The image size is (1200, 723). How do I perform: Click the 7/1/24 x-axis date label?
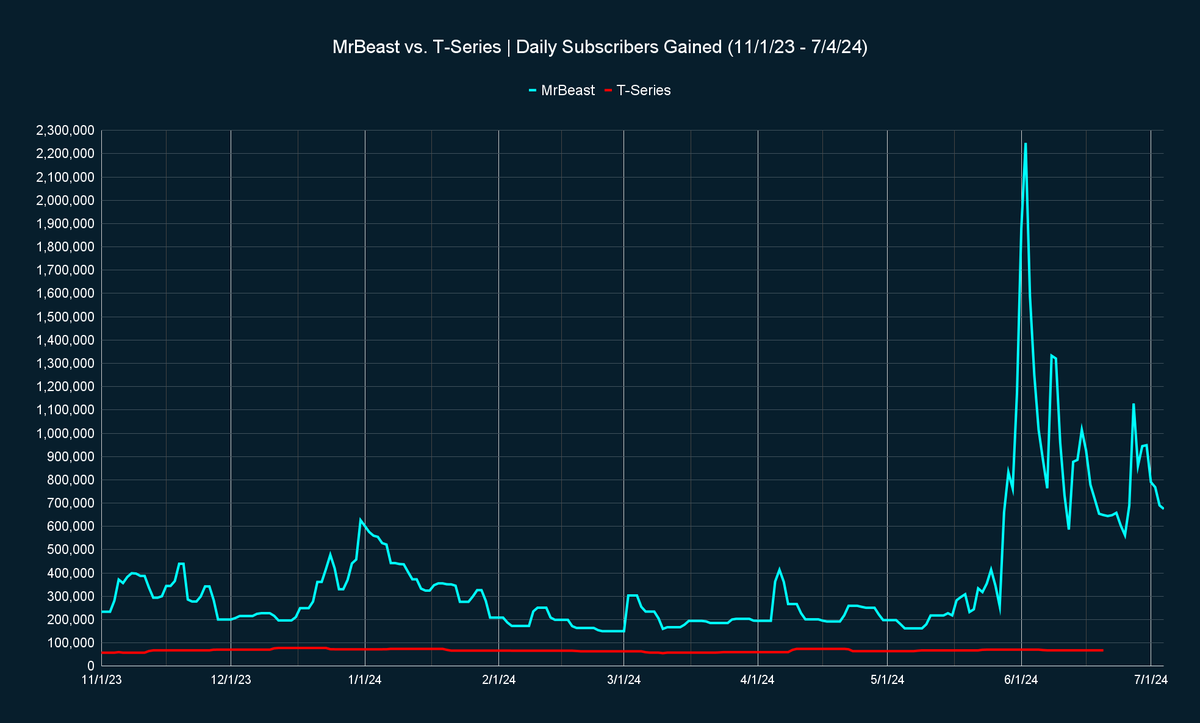click(x=1150, y=681)
